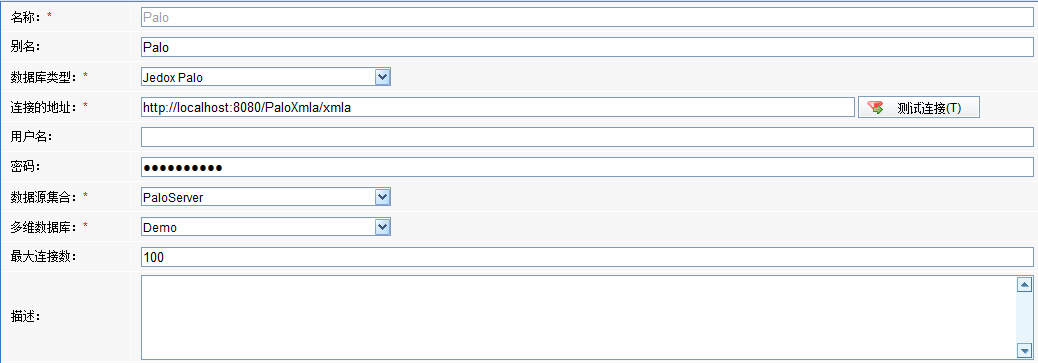
Task: Click the 最大连接数 field containing 100
Action: pyautogui.click(x=587, y=257)
